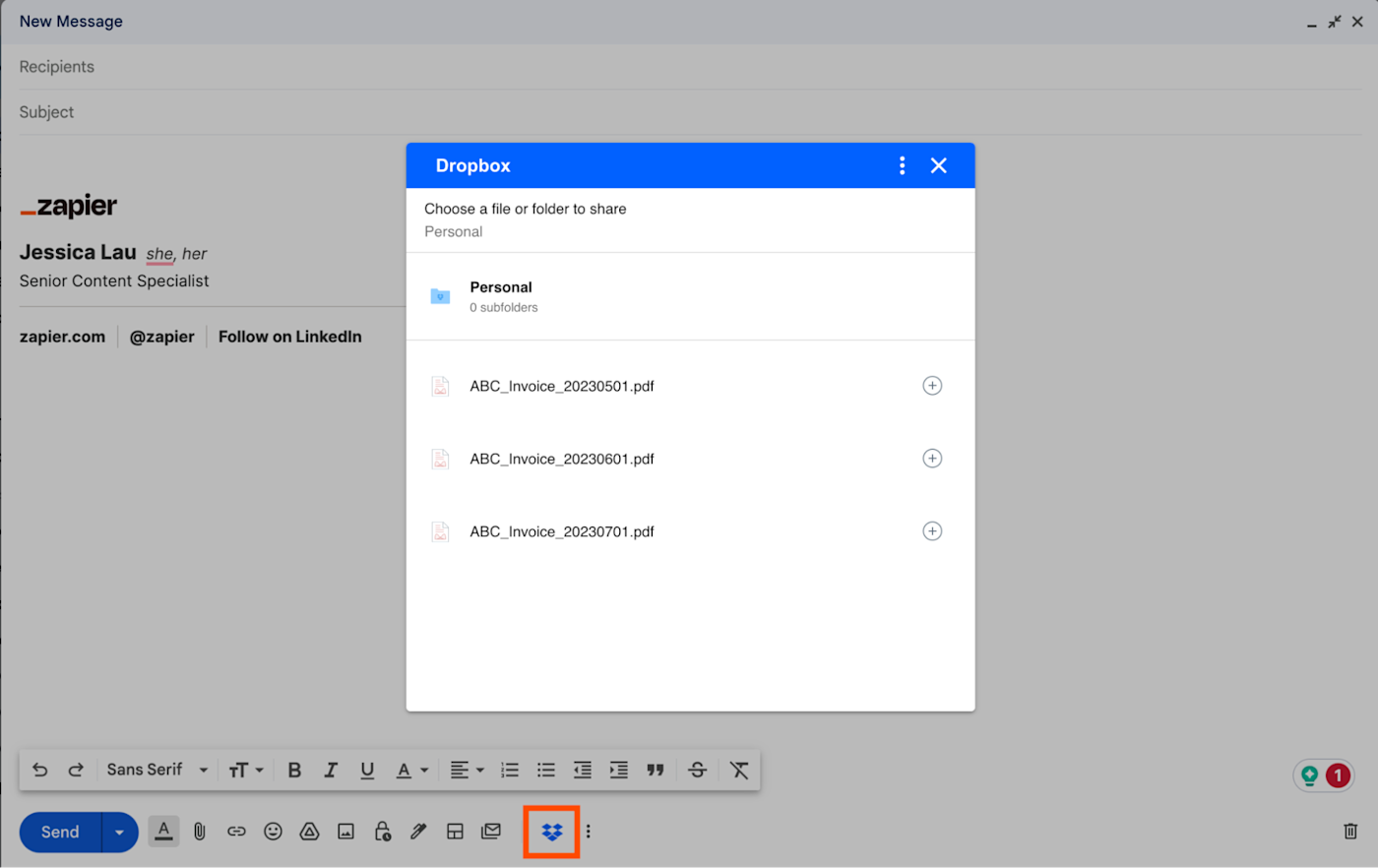
Task: Add ABC_Invoice_20230501.pdf using its plus button
Action: pos(932,386)
